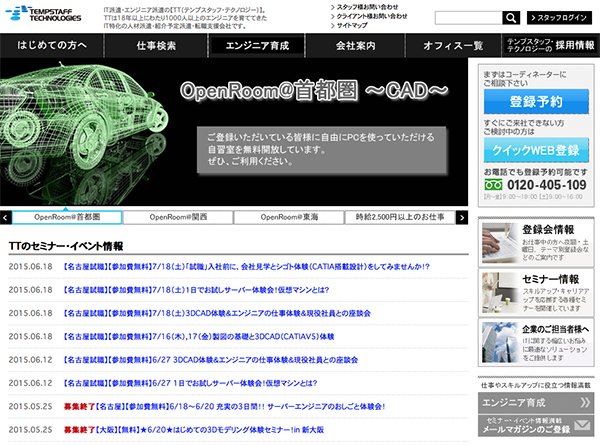Click the OpenRoom@首都圏 ~CAD~ banner title

coord(314,91)
